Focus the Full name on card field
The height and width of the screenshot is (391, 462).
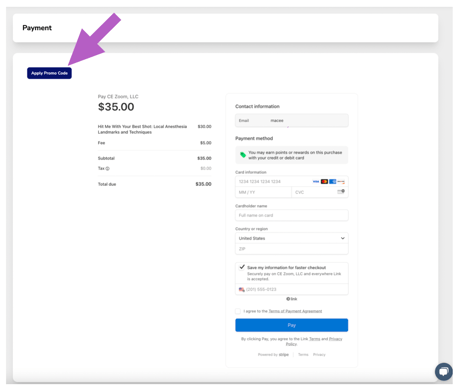click(x=292, y=215)
